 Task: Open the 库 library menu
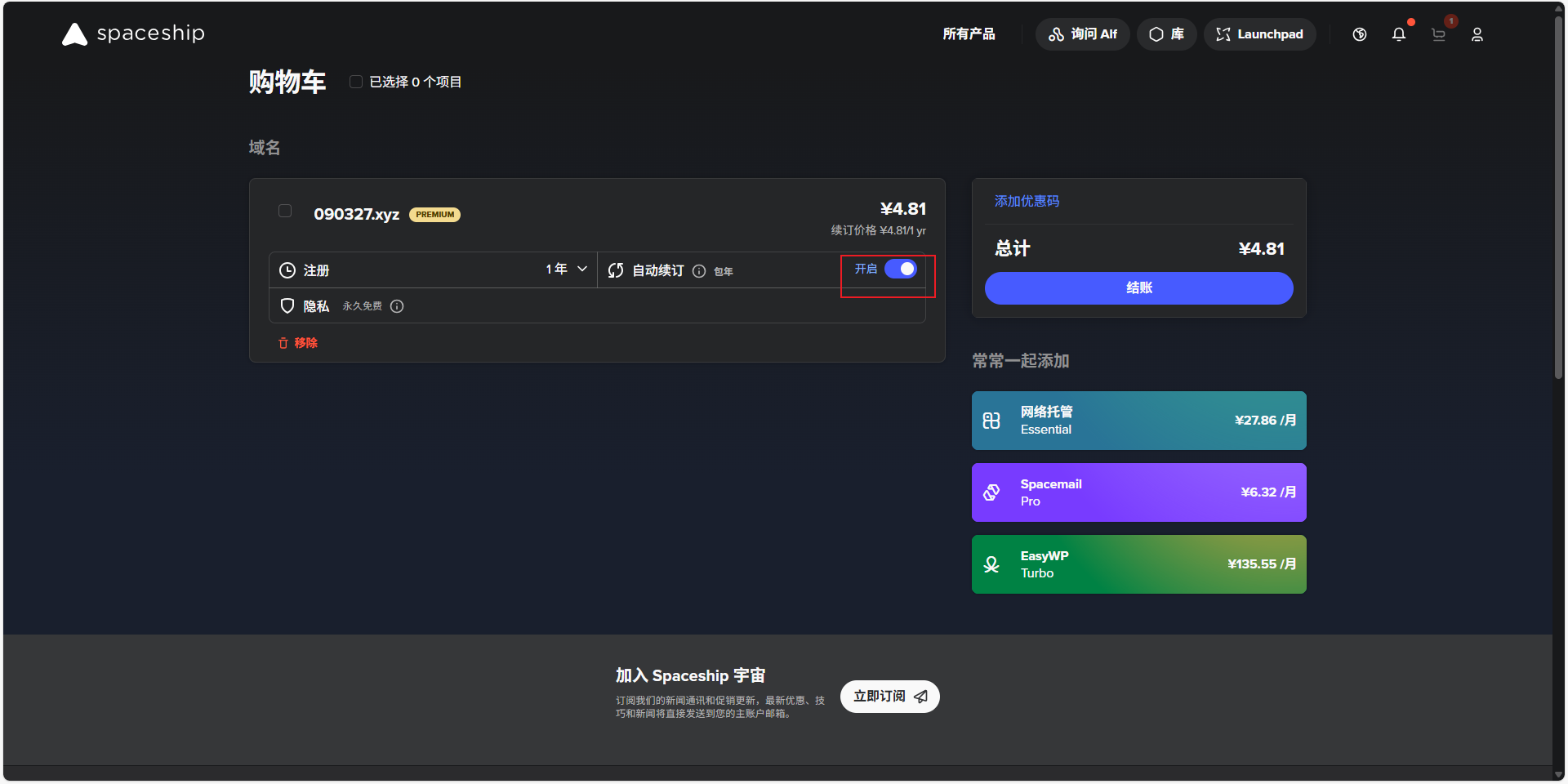(1166, 34)
